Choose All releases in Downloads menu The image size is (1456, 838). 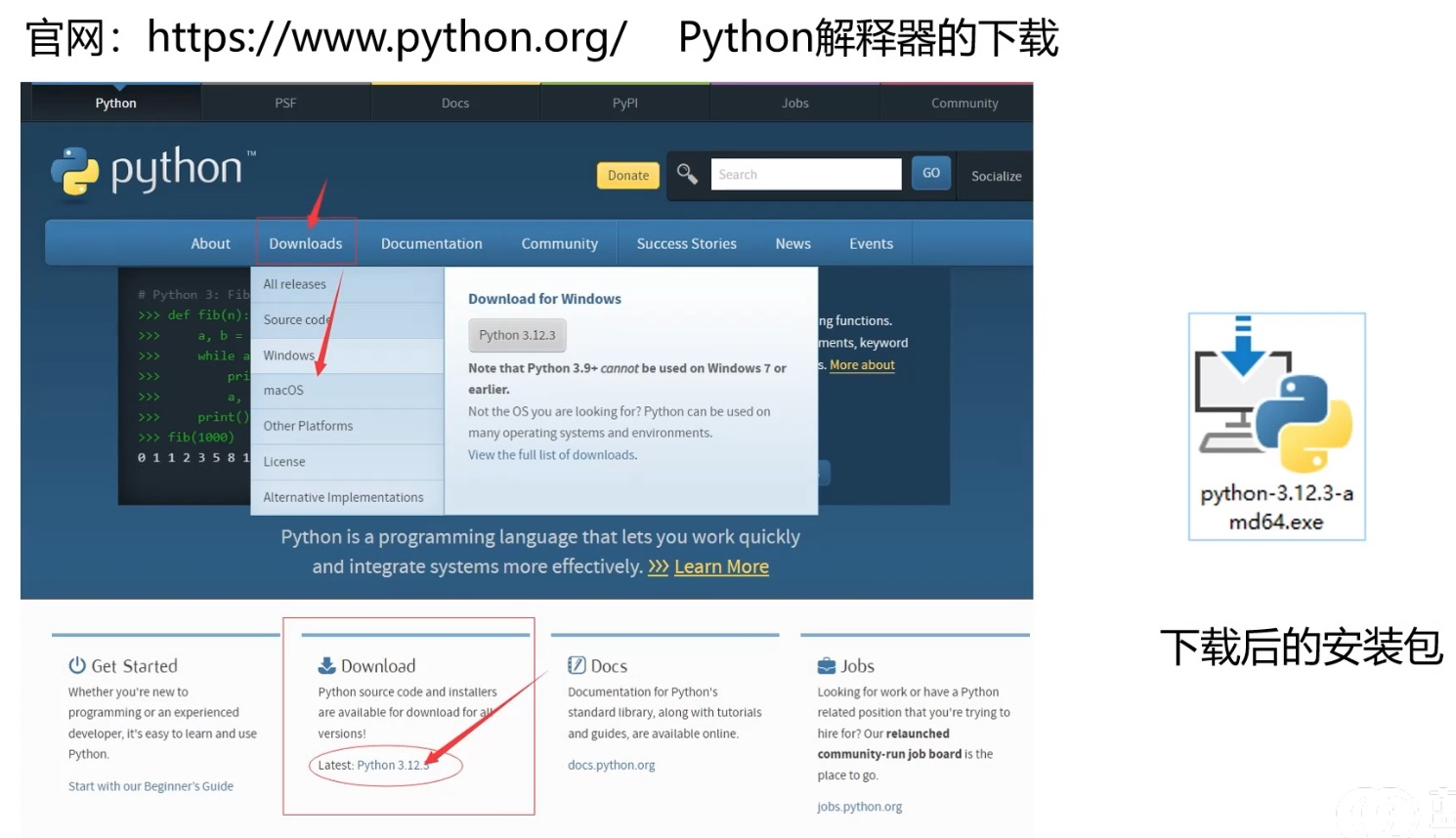348,284
